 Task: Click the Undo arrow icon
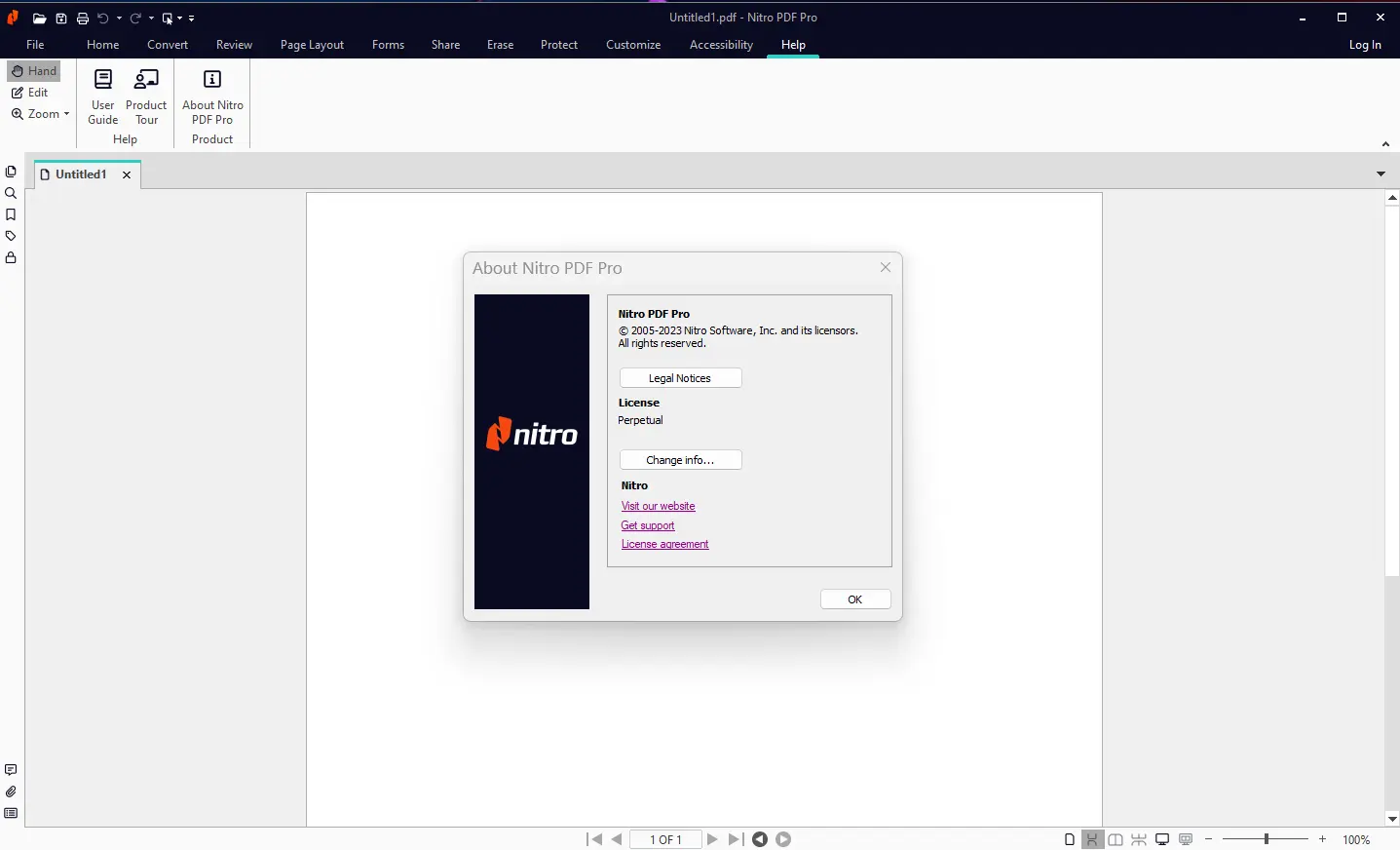point(103,19)
